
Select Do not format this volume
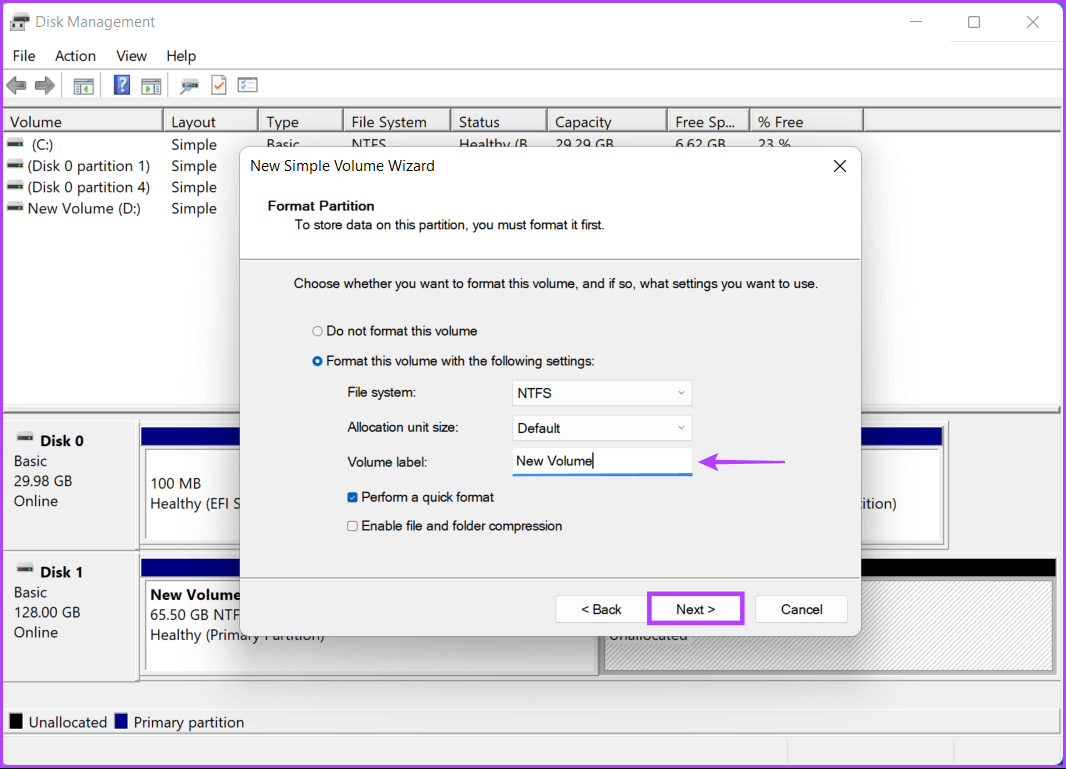tap(394, 331)
